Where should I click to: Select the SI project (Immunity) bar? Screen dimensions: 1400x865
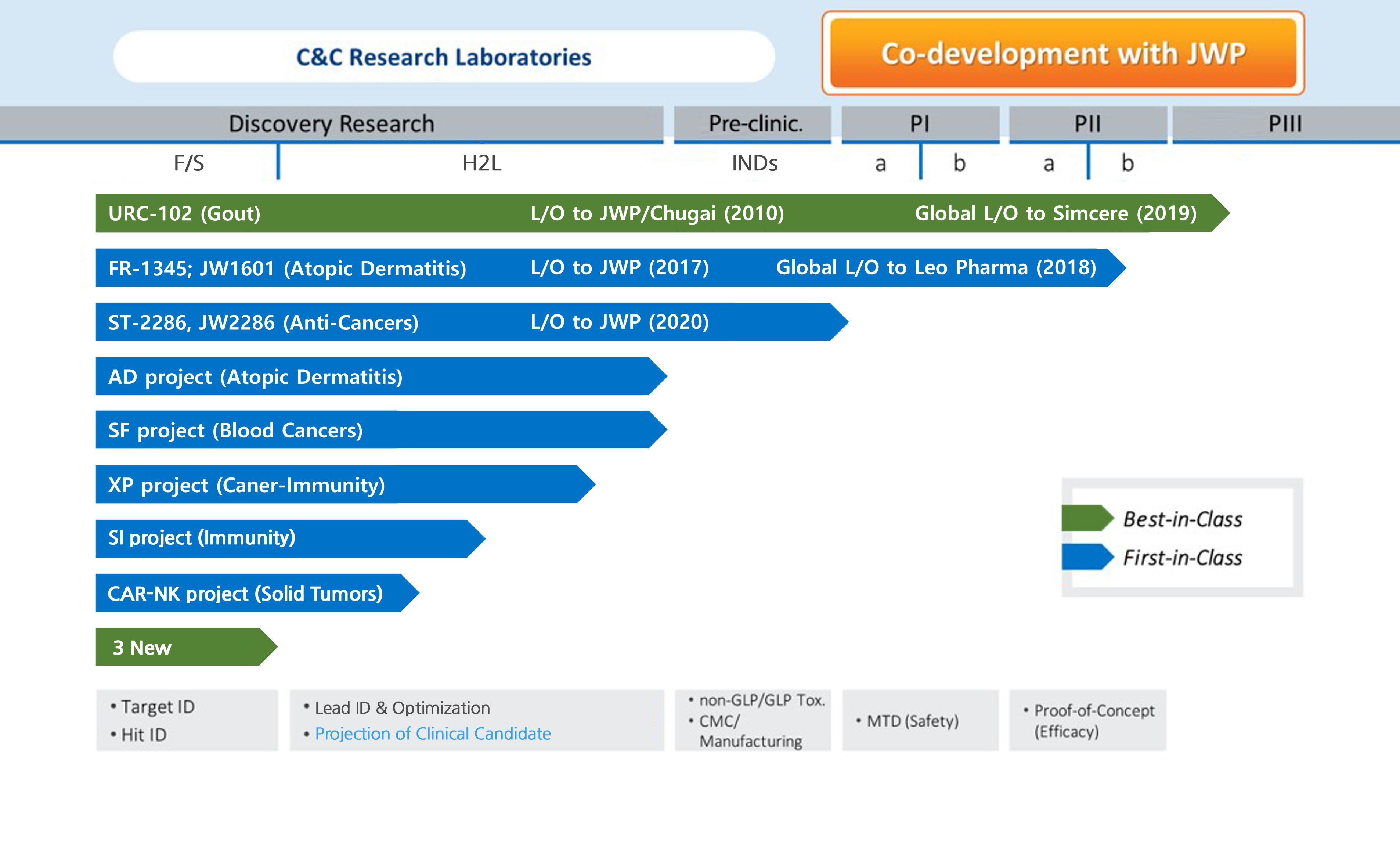coord(291,538)
